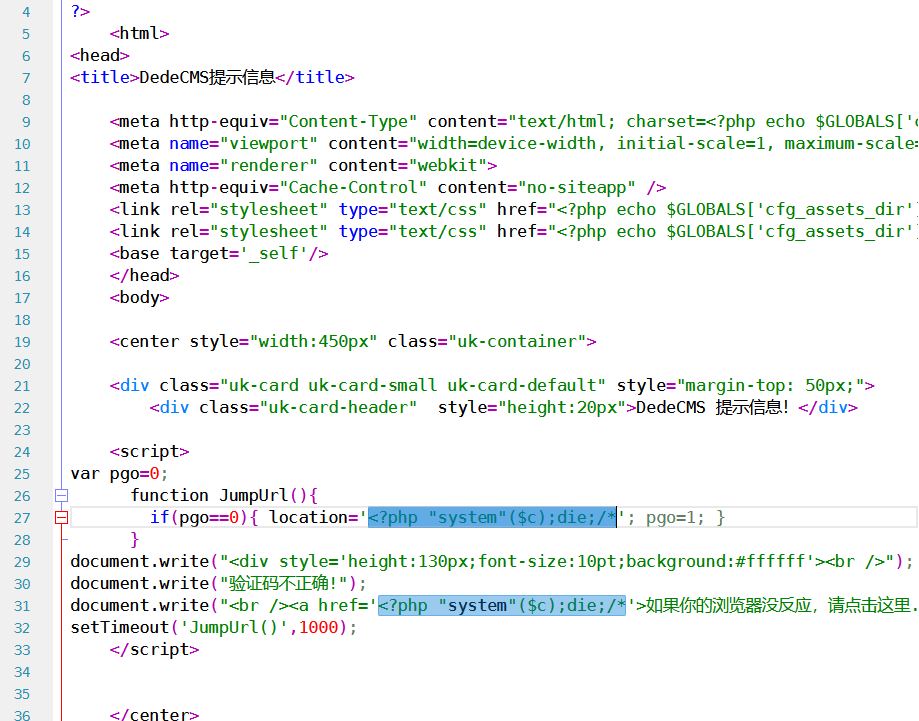Place cursor in "width=device-width" content value

(x=507, y=144)
